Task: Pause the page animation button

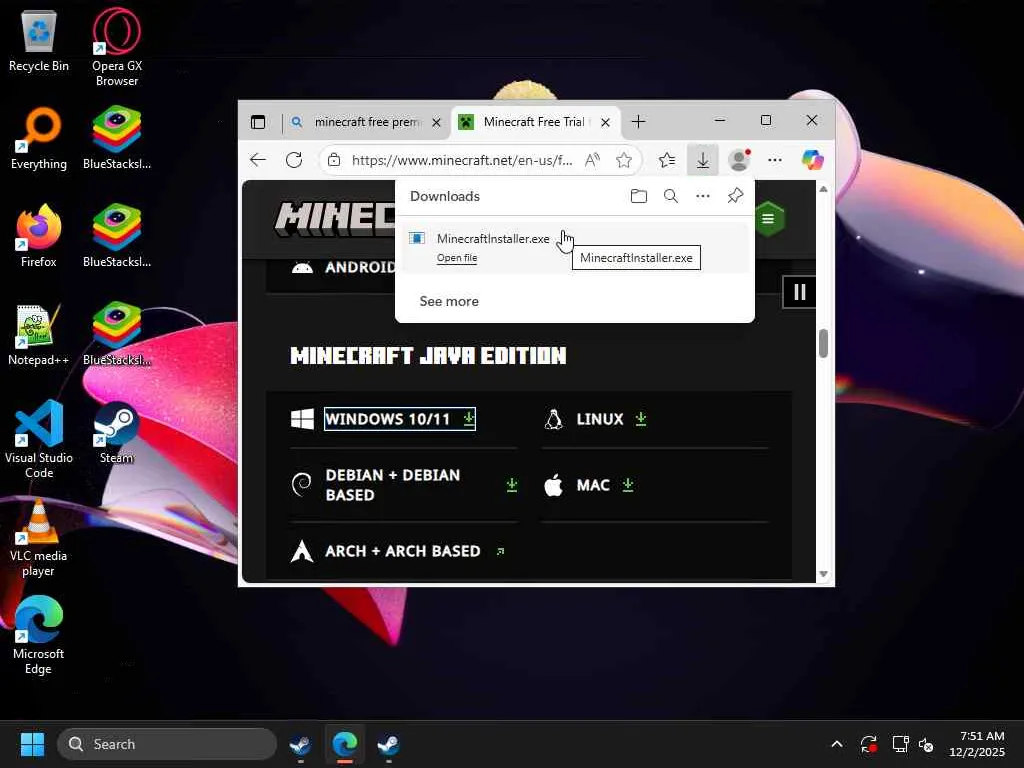Action: (799, 292)
